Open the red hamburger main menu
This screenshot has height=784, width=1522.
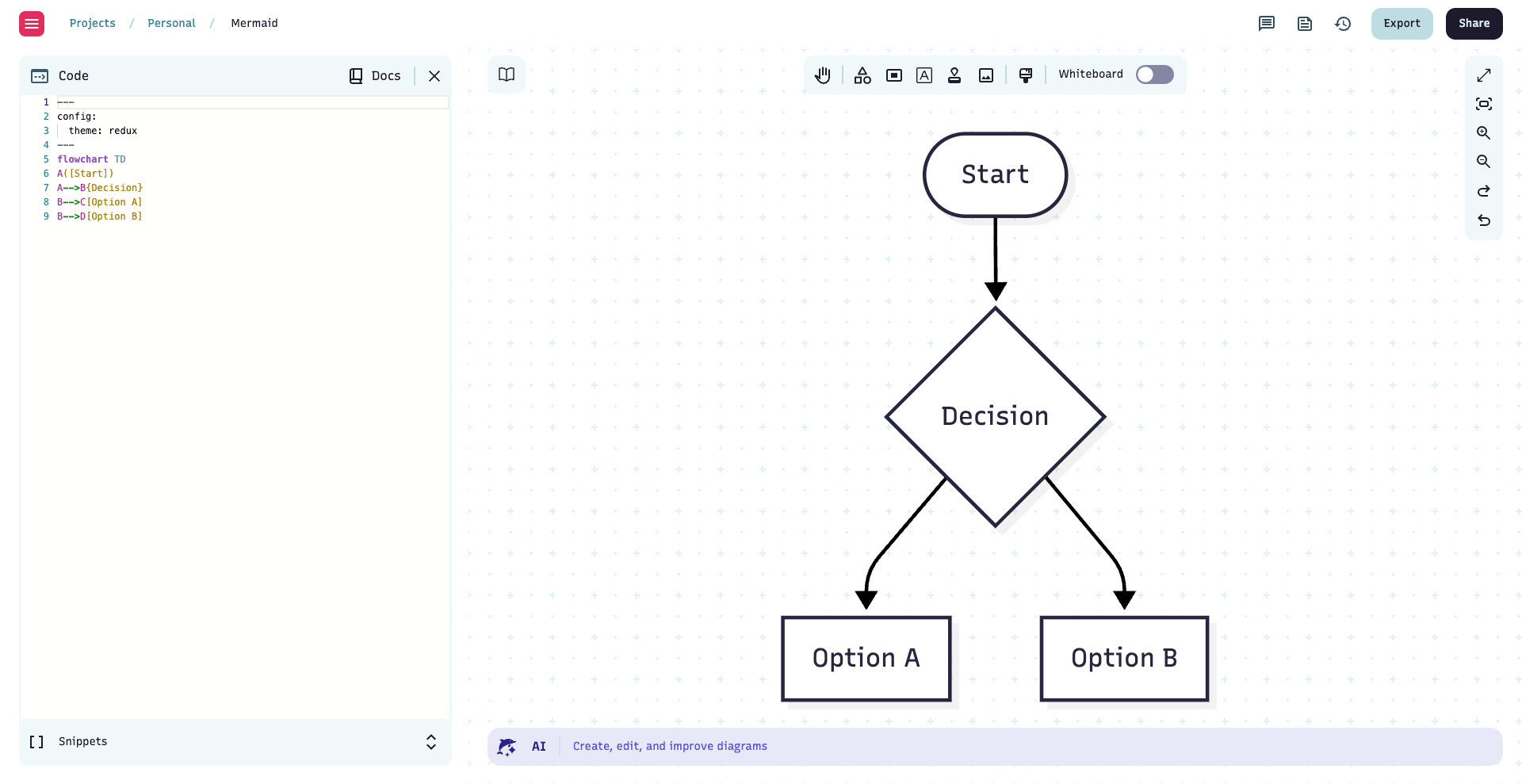(x=32, y=24)
